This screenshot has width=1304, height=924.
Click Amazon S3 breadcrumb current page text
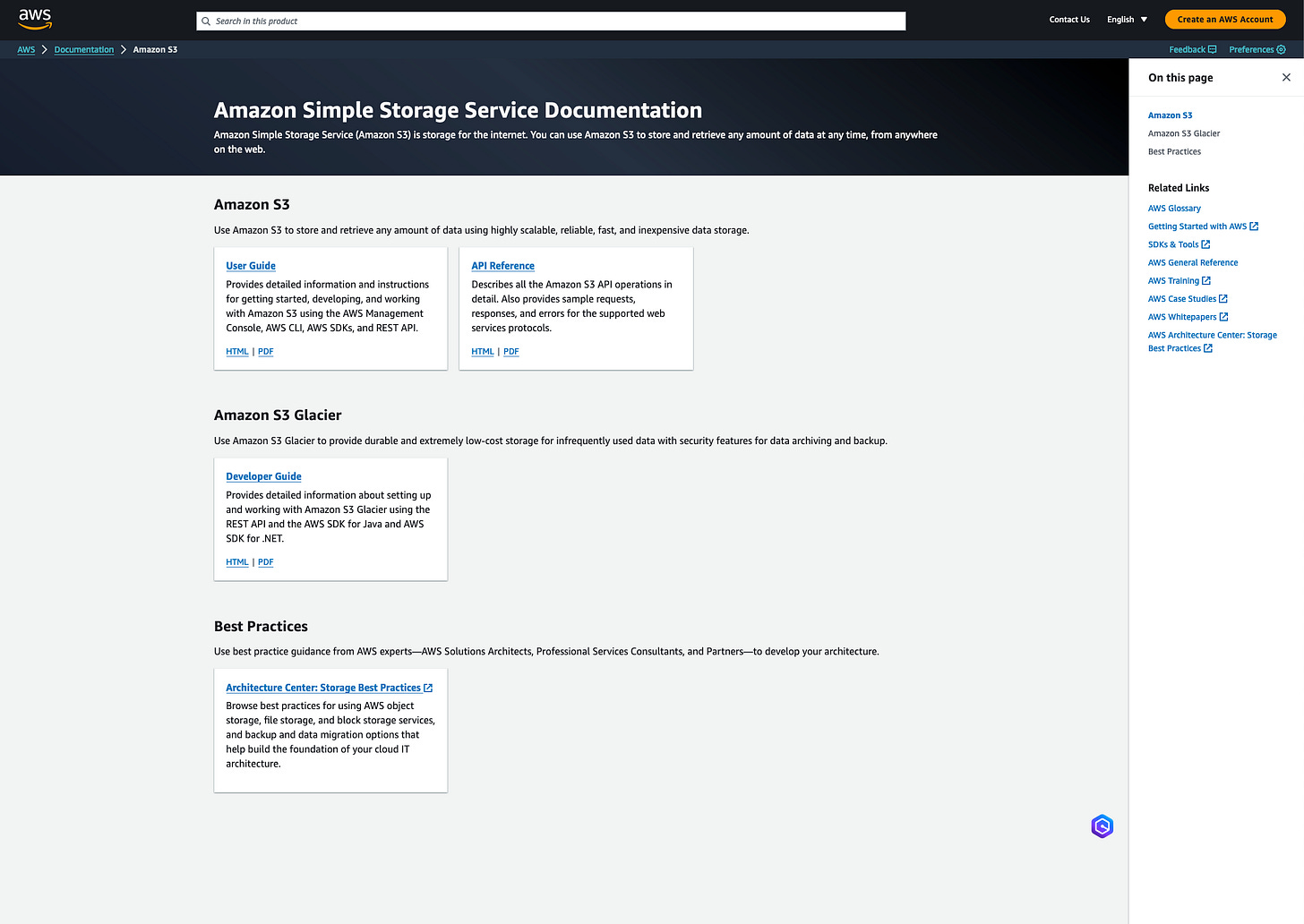[x=155, y=49]
